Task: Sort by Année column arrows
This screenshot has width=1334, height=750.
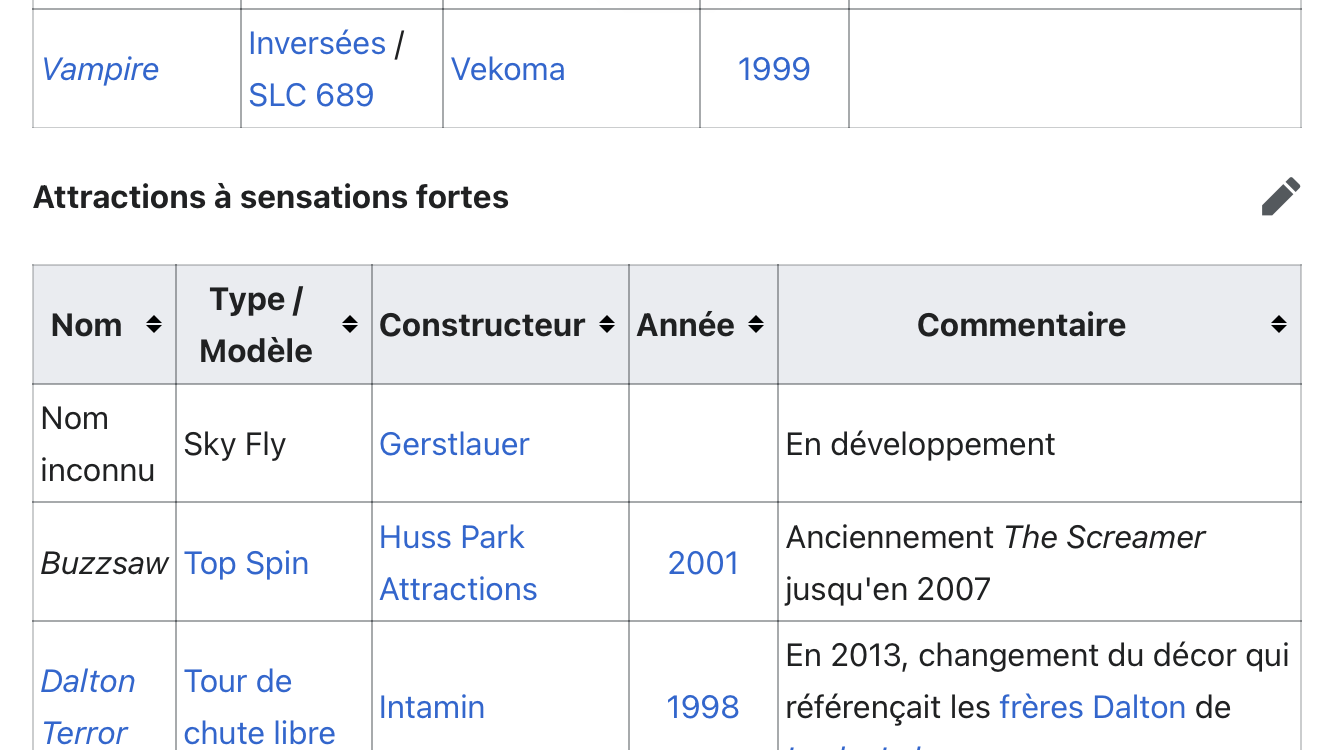Action: click(x=756, y=325)
